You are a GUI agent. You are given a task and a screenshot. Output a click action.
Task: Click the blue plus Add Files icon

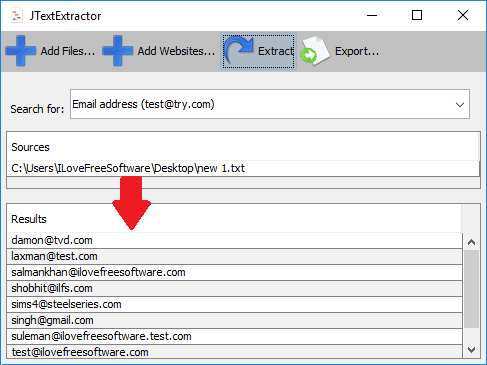pos(21,51)
